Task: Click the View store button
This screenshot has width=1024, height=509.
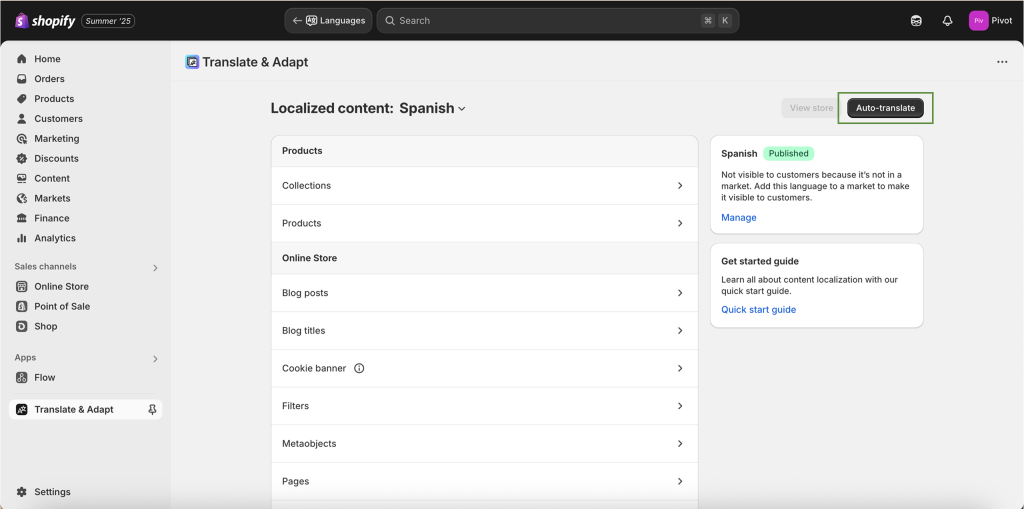Action: pos(811,108)
